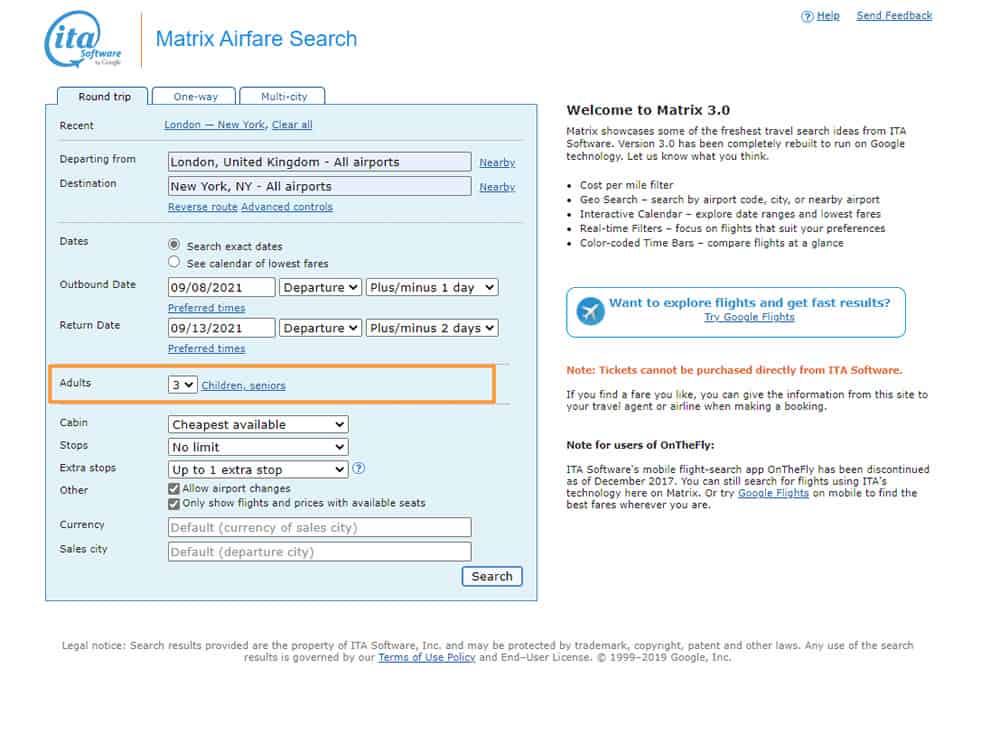This screenshot has width=1000, height=752.
Task: Toggle Allow airport changes checkbox
Action: point(173,489)
